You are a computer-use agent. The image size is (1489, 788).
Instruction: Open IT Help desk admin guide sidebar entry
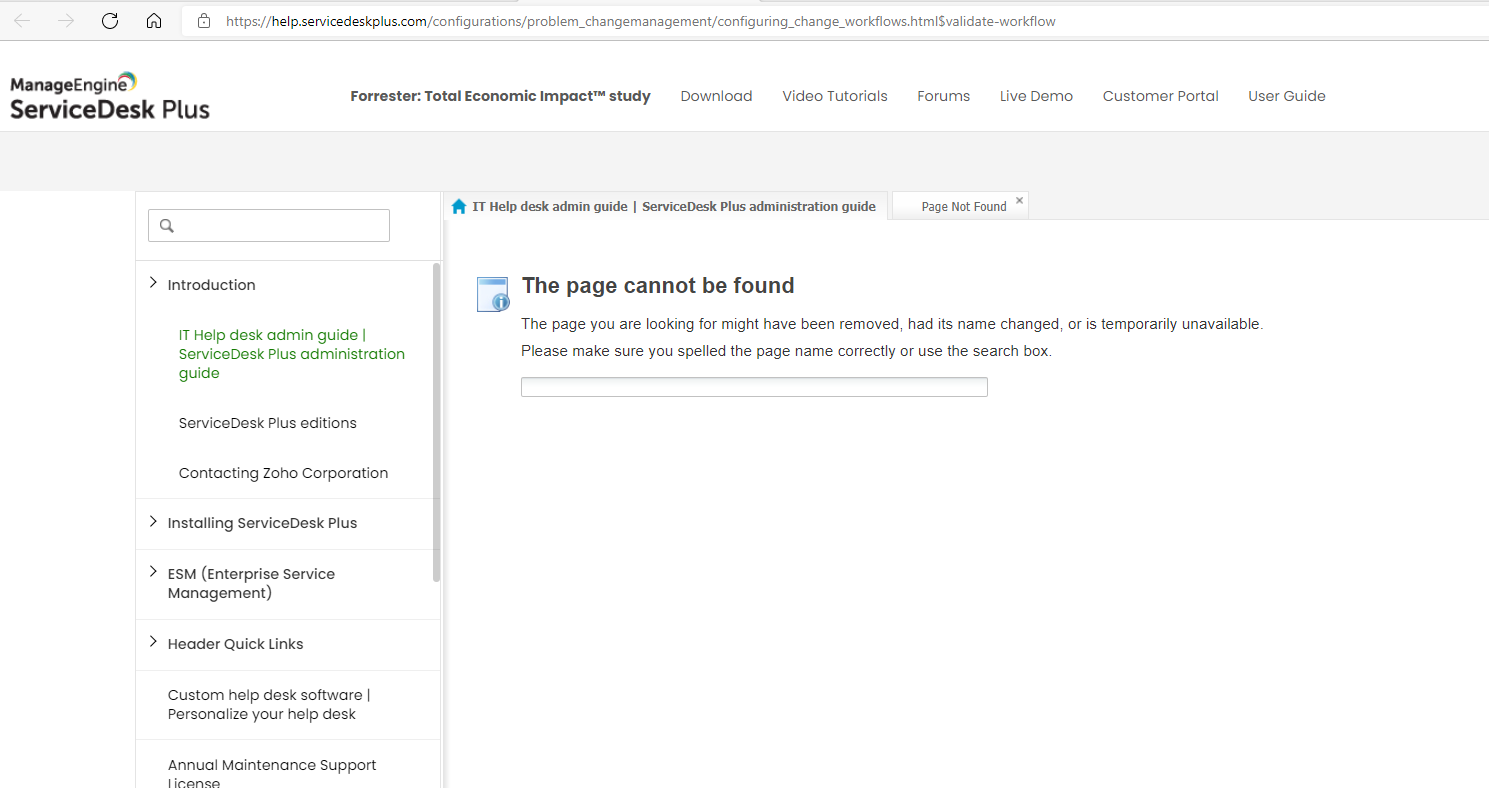click(x=292, y=354)
